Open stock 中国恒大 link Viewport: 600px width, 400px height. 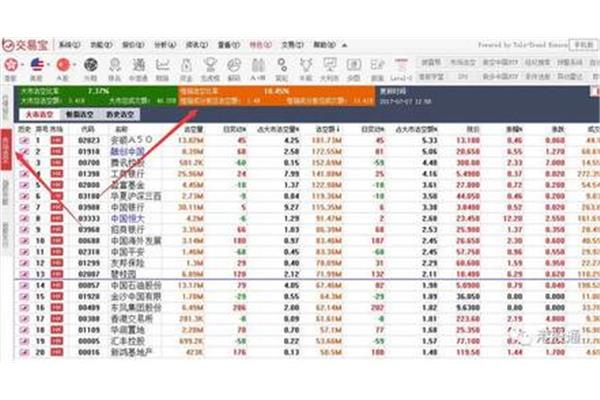[x=127, y=219]
